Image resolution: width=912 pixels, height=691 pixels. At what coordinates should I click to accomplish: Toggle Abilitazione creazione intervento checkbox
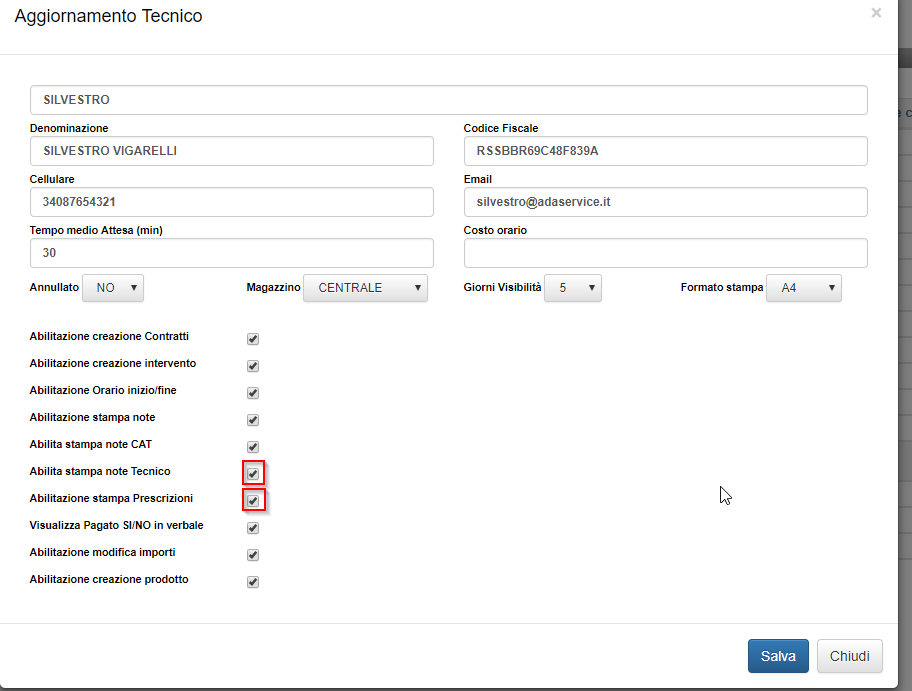(x=253, y=366)
